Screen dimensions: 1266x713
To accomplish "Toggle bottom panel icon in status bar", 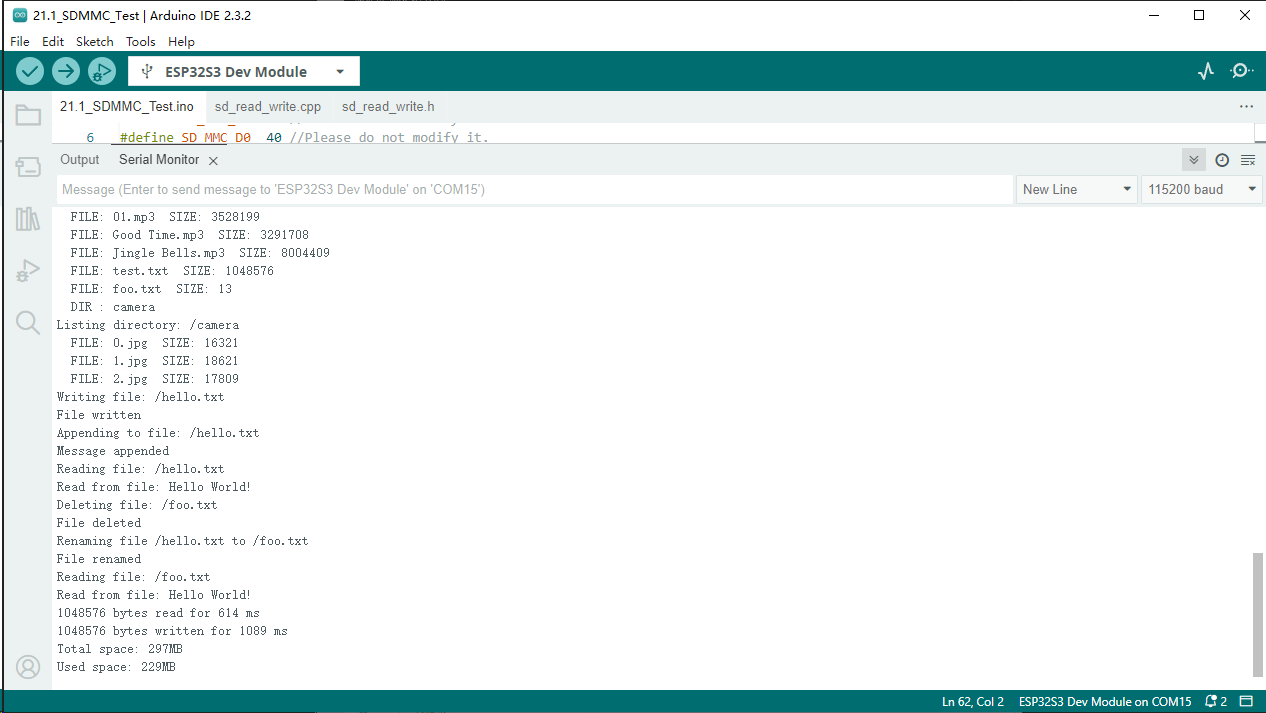I will pyautogui.click(x=1246, y=702).
